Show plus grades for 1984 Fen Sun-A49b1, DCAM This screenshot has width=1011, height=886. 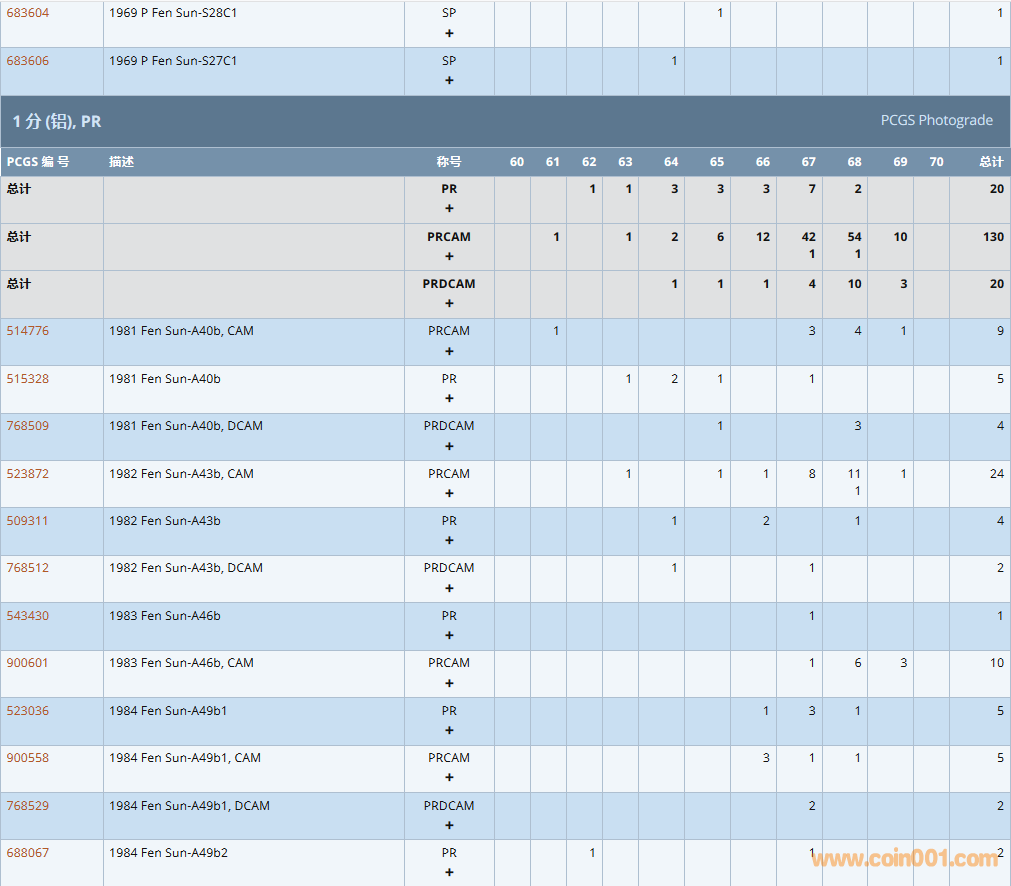click(x=449, y=826)
